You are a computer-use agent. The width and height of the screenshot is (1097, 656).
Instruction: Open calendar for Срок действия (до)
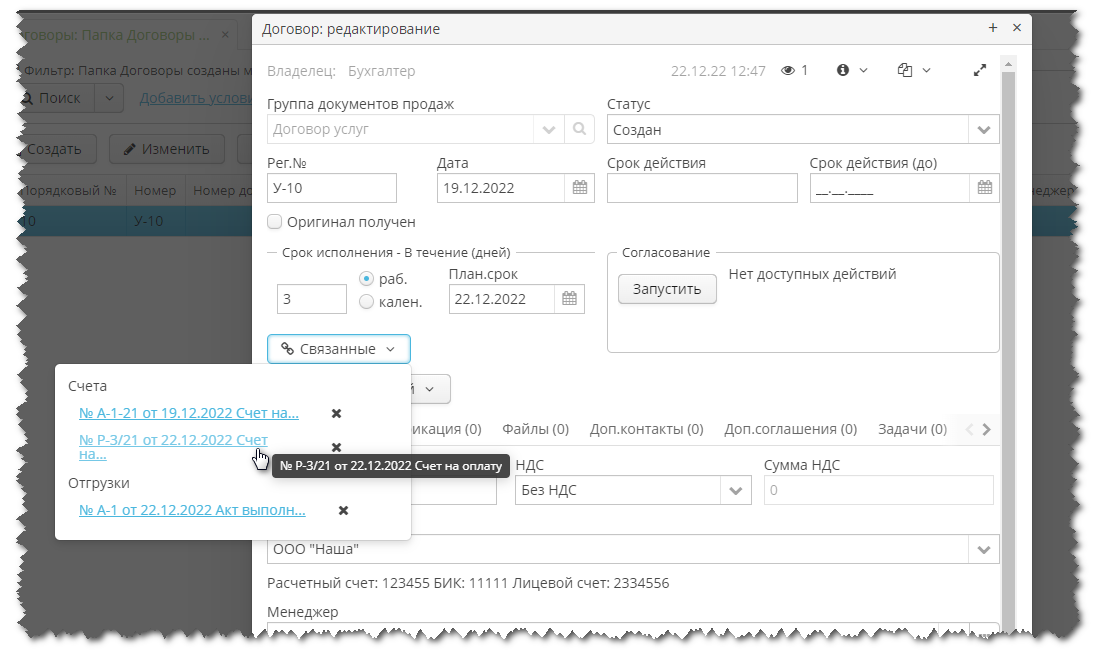click(984, 187)
